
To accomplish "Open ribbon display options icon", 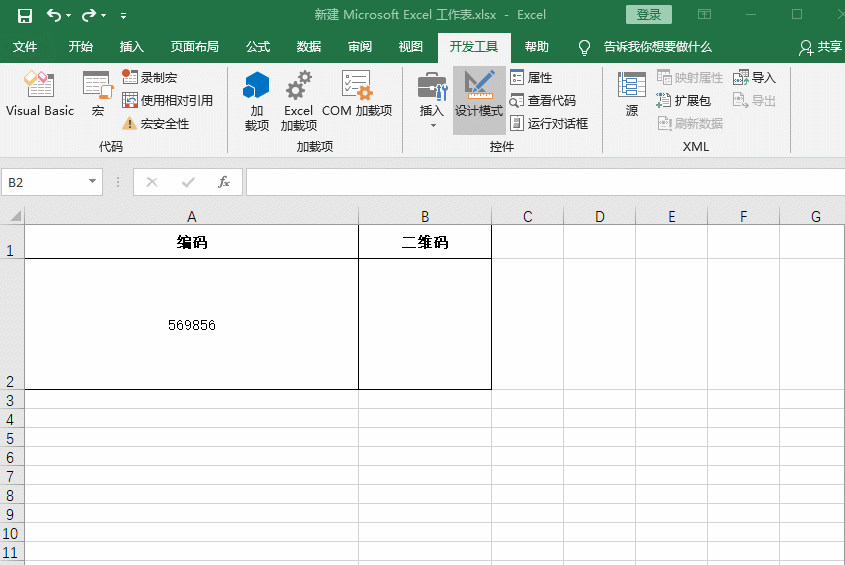I will (704, 15).
